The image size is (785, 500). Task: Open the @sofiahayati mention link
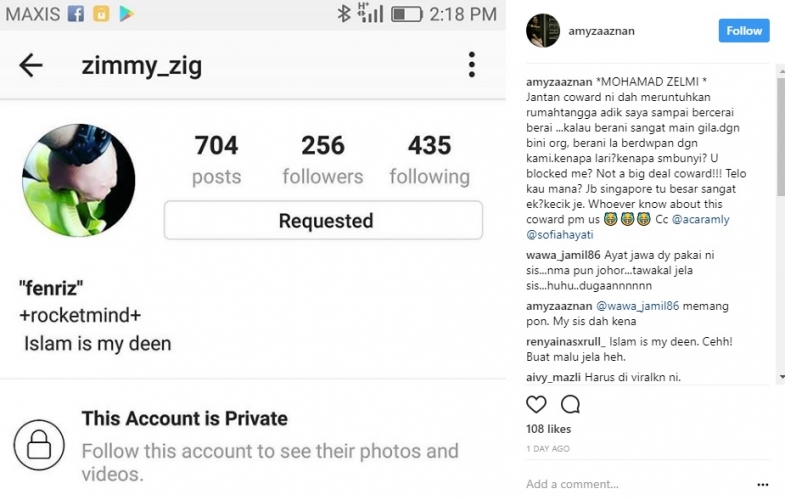click(x=561, y=234)
